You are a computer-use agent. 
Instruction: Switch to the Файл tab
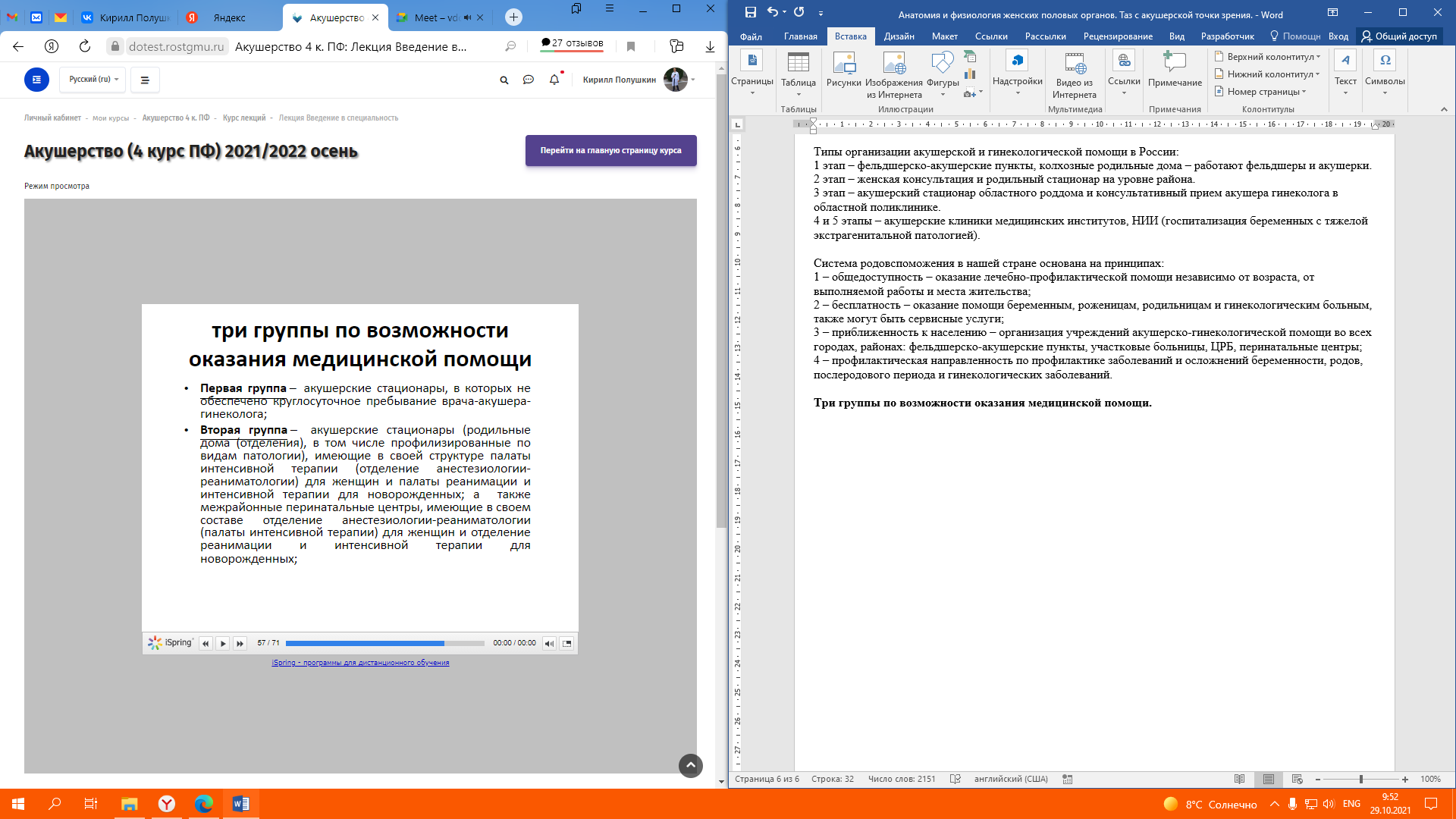[751, 36]
